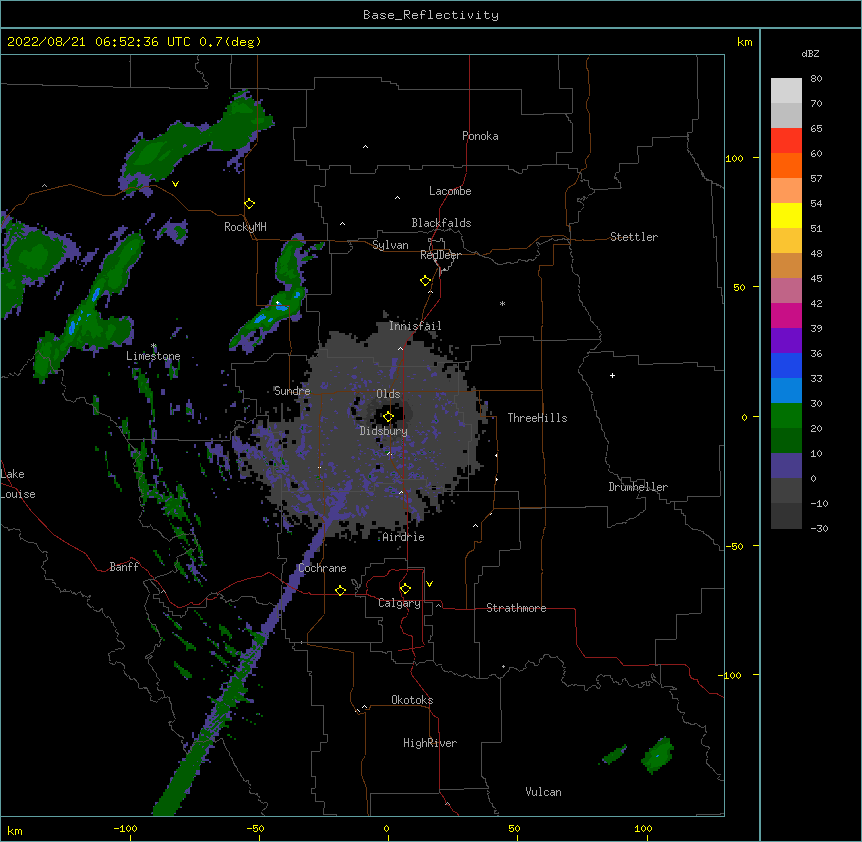Click the km unit label at bottom left

point(15,831)
